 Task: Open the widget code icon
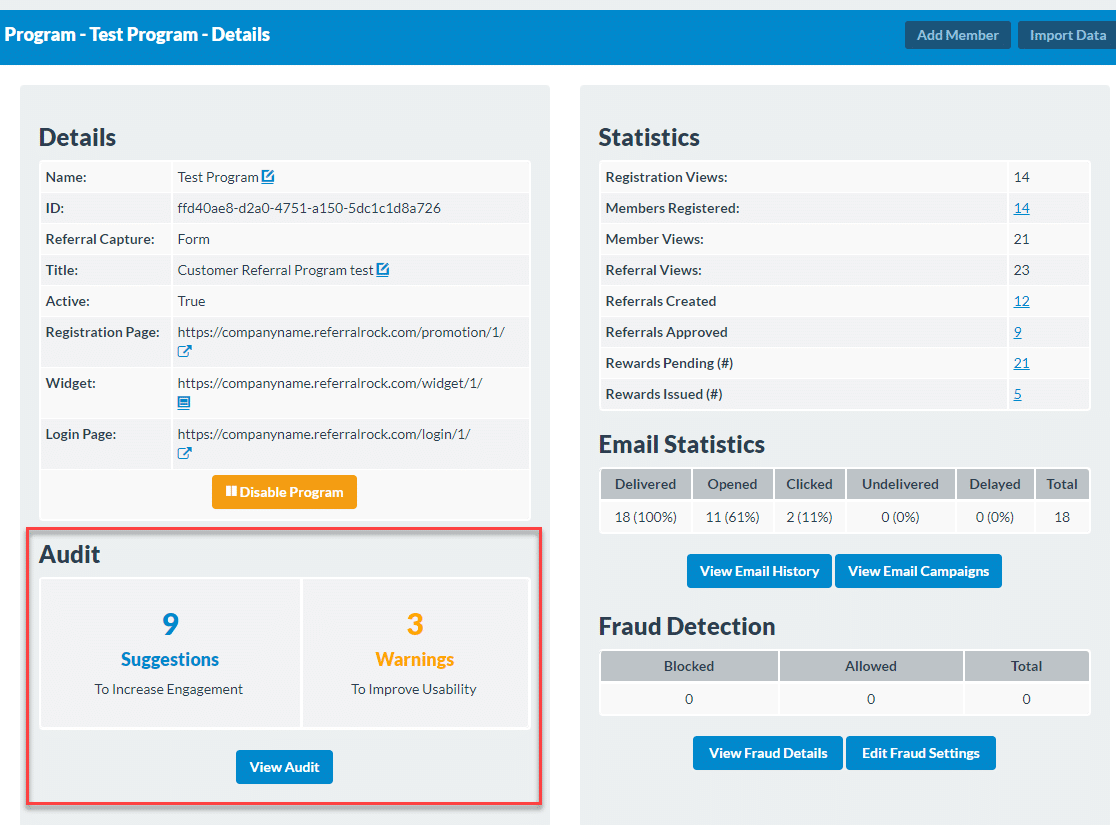point(184,403)
